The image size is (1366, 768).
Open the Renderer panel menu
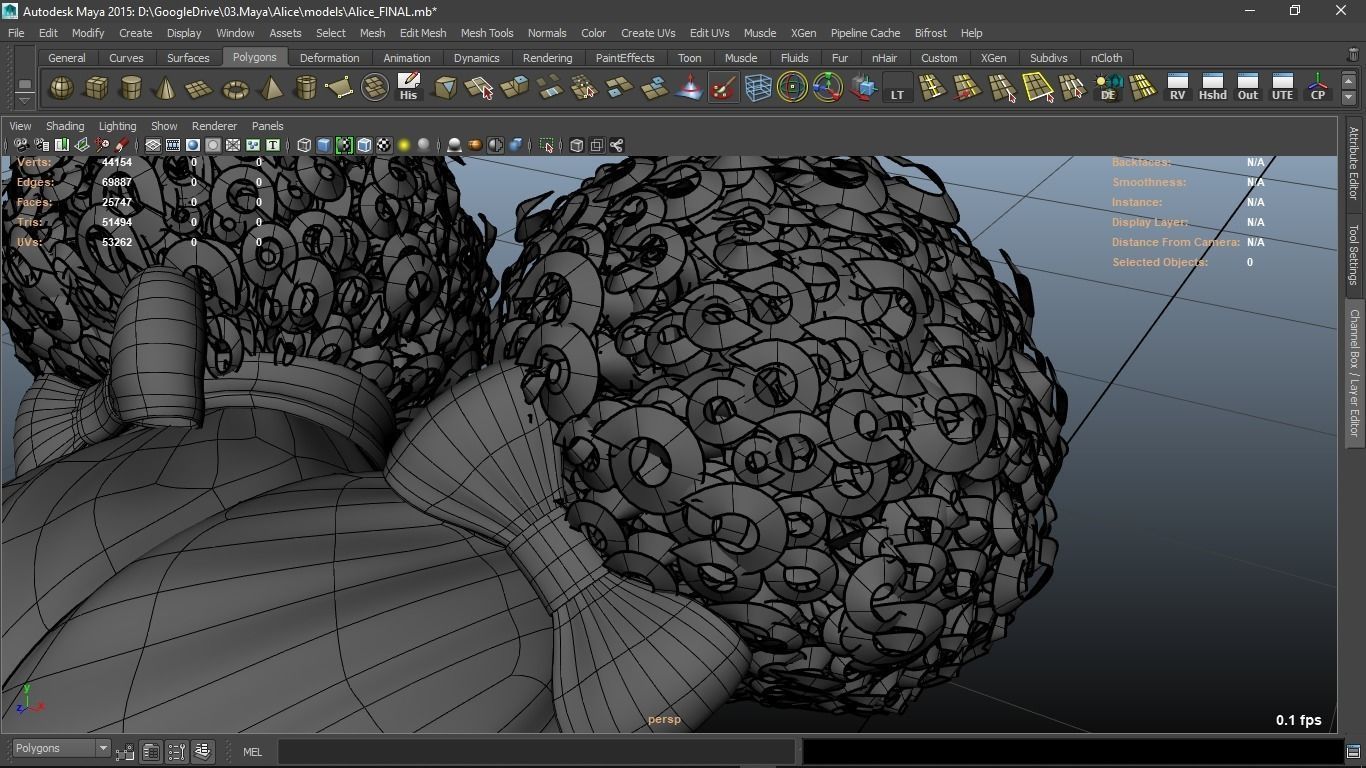click(214, 126)
